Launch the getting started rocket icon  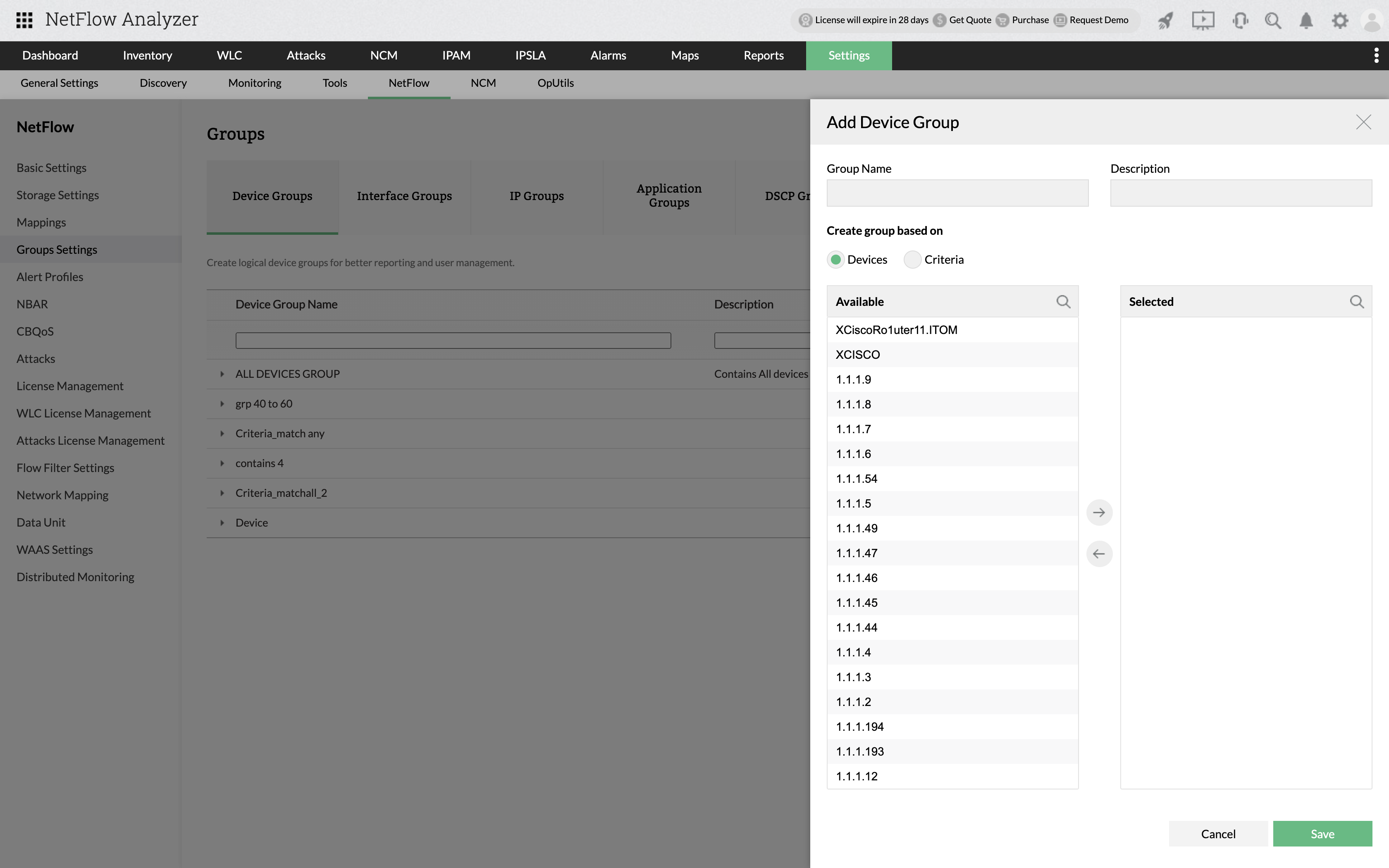tap(1165, 20)
